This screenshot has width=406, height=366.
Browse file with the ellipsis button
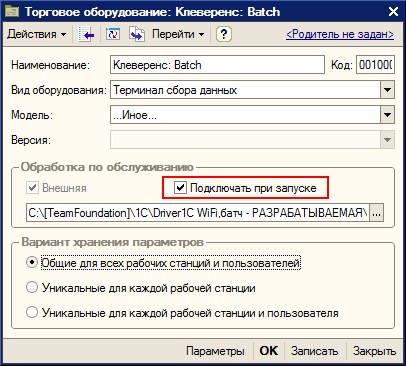pos(377,213)
